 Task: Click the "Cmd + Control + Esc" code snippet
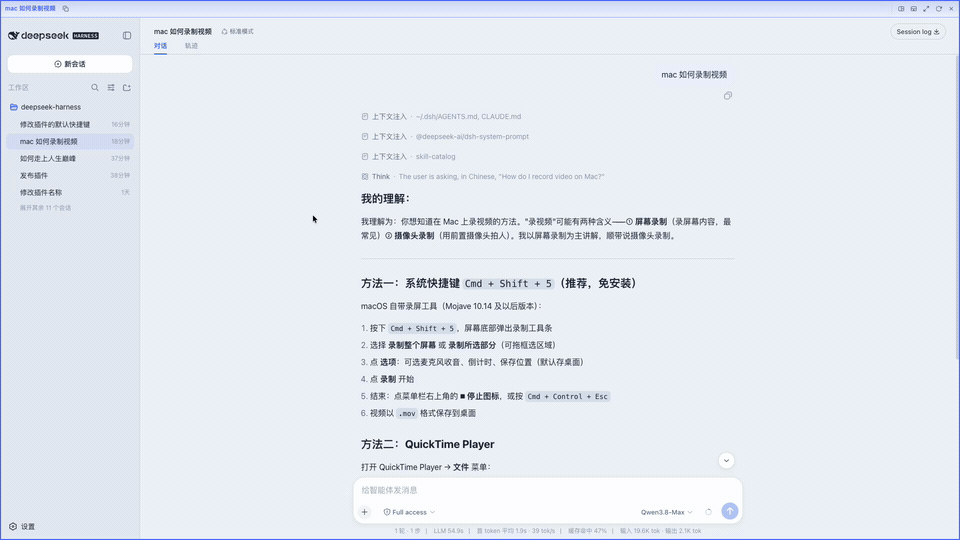(x=568, y=397)
